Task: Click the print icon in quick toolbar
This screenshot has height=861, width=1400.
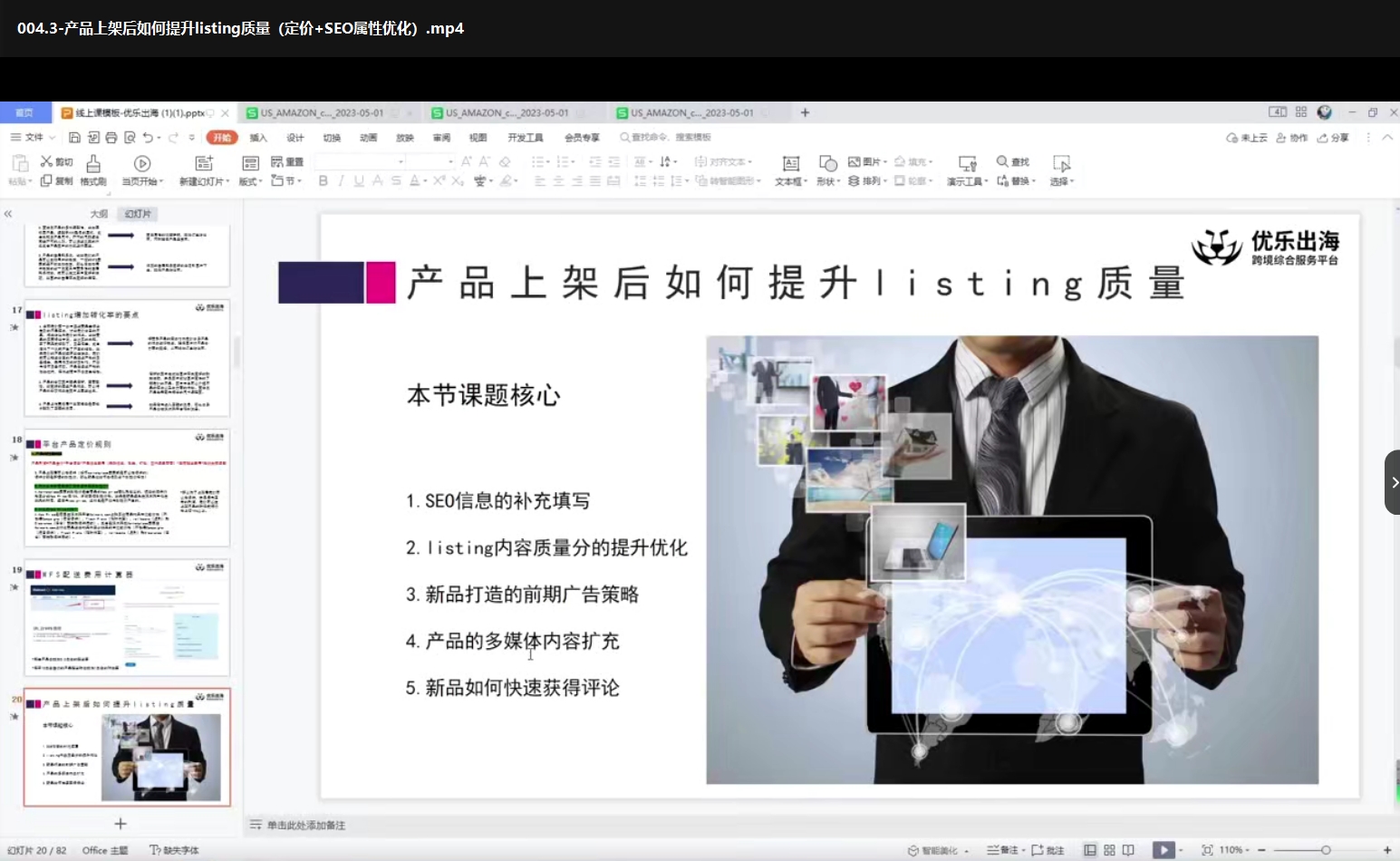Action: [111, 138]
